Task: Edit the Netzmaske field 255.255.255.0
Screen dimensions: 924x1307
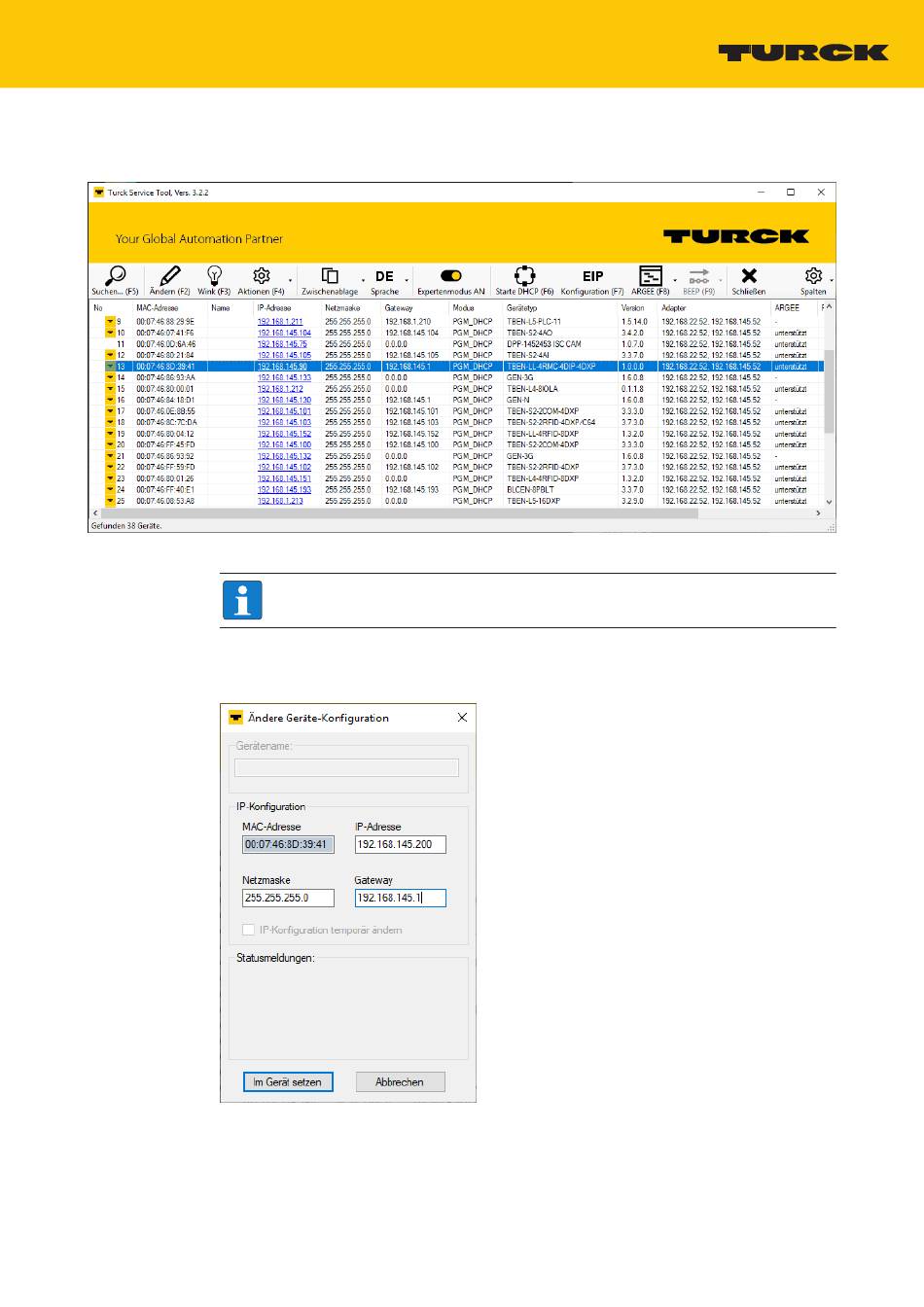Action: [288, 898]
